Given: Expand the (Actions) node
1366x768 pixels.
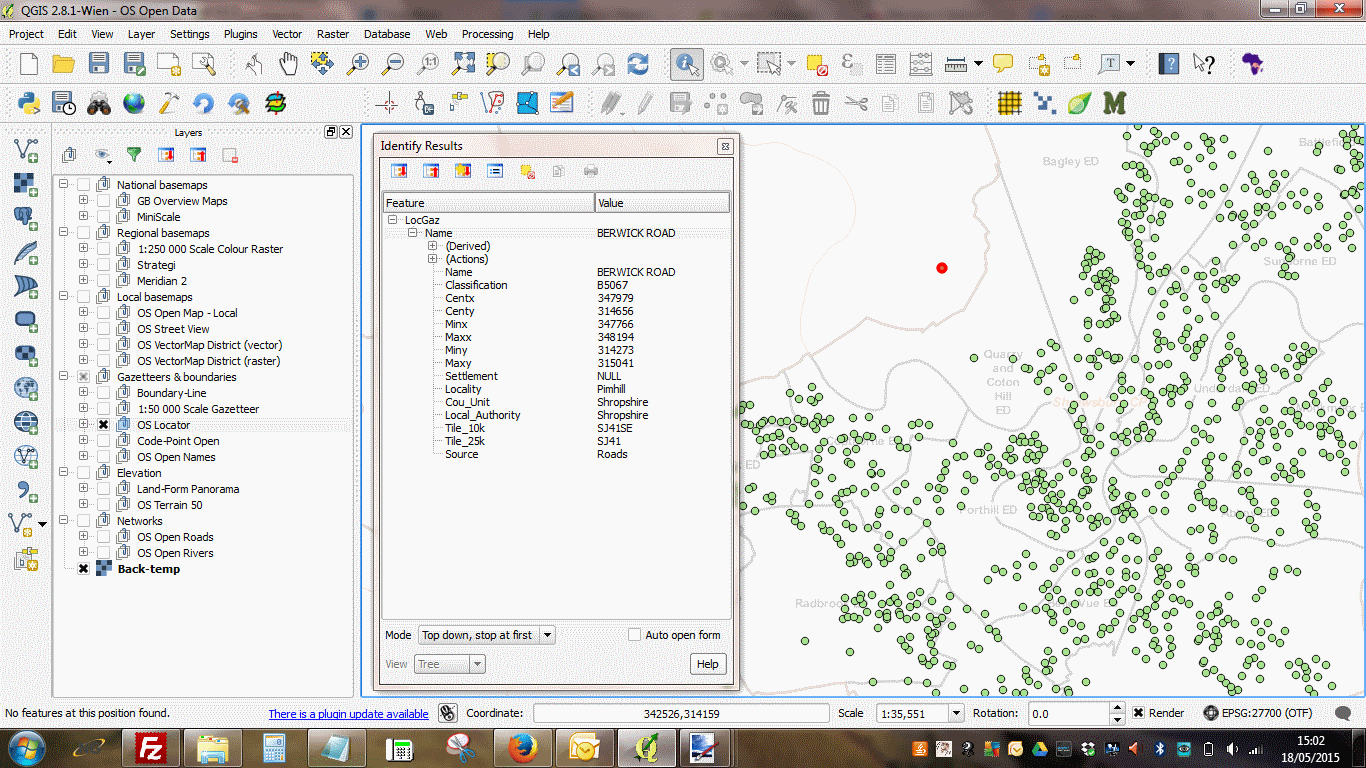Looking at the screenshot, I should 433,259.
